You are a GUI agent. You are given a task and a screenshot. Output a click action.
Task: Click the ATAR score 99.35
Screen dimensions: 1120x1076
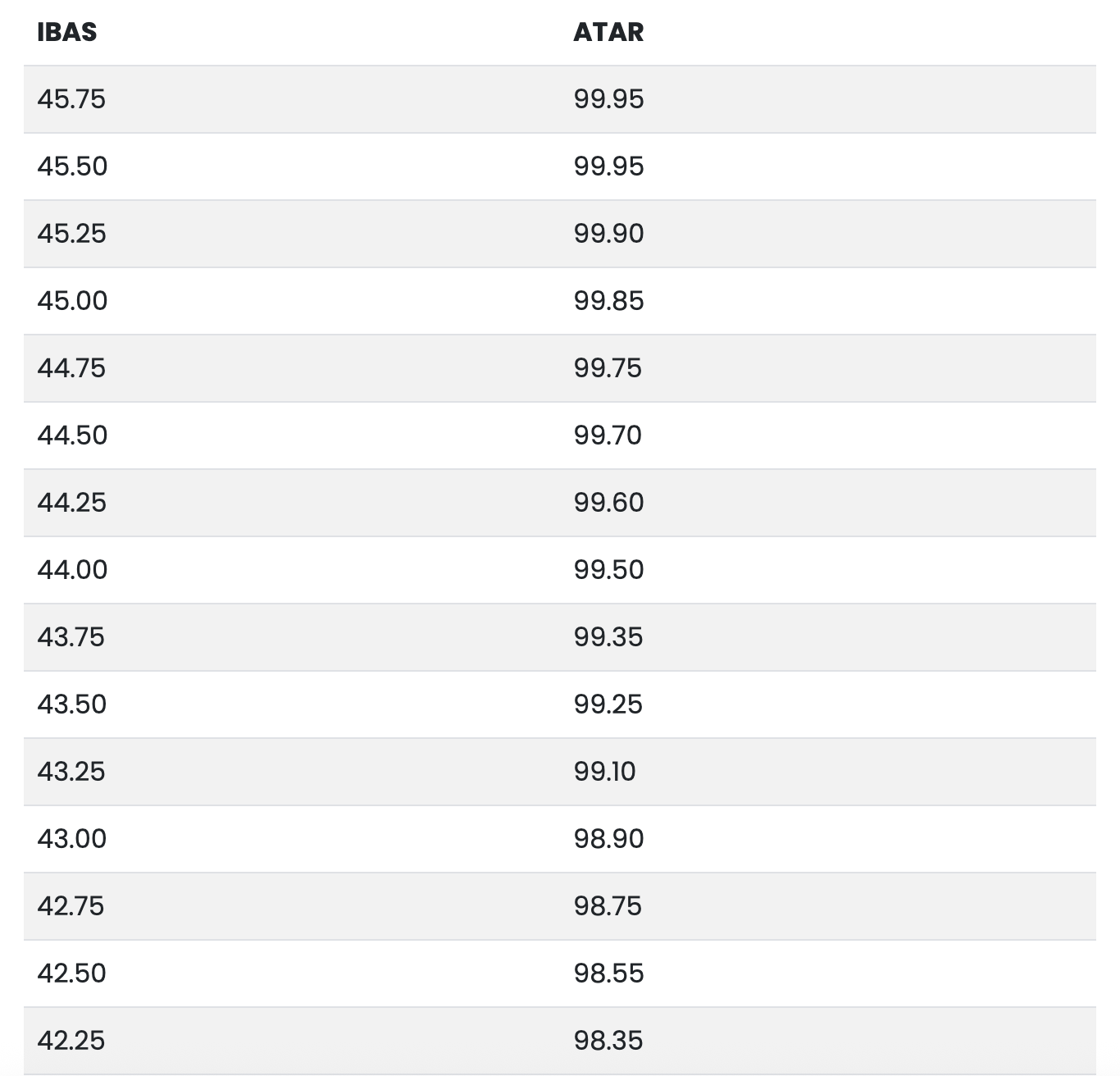click(x=608, y=637)
